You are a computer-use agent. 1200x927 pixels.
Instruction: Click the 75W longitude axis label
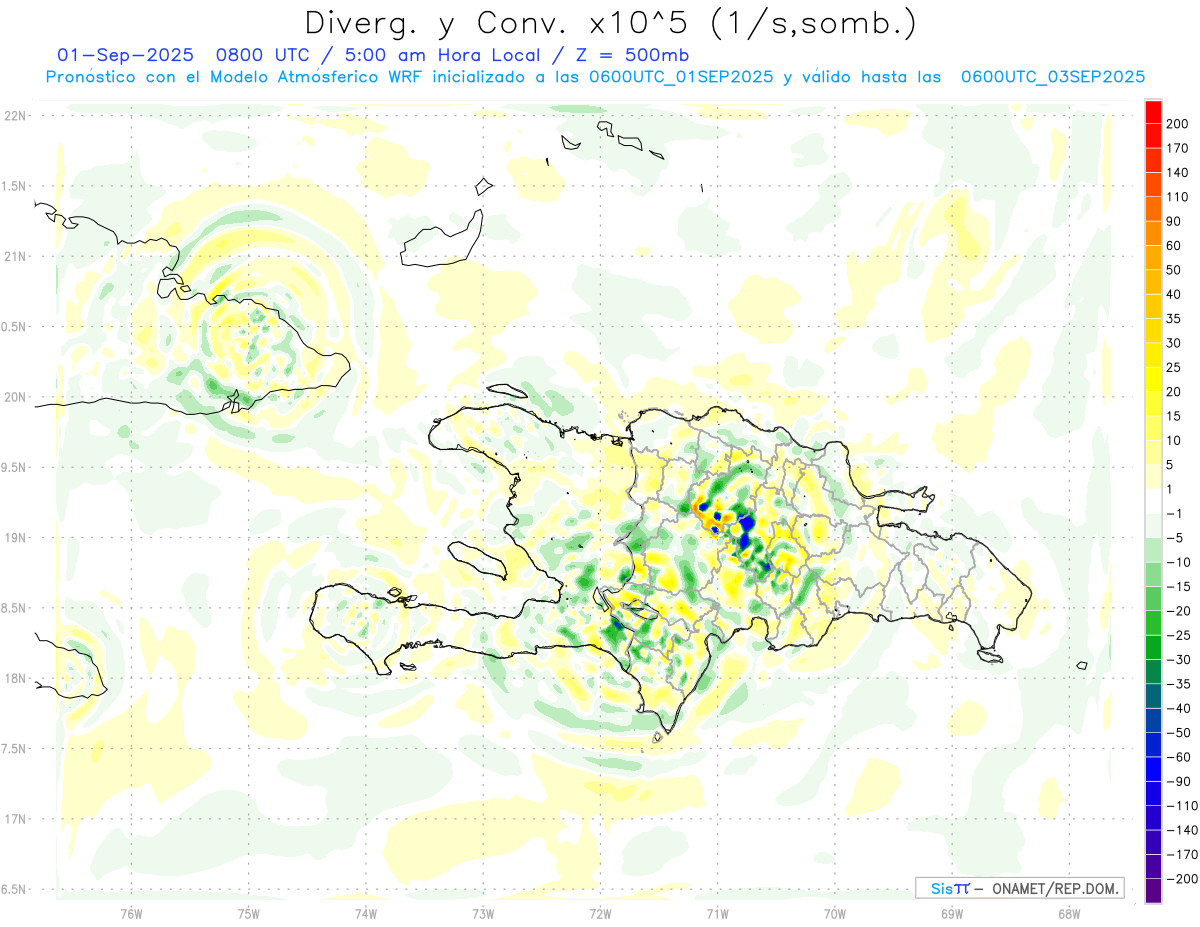[248, 913]
